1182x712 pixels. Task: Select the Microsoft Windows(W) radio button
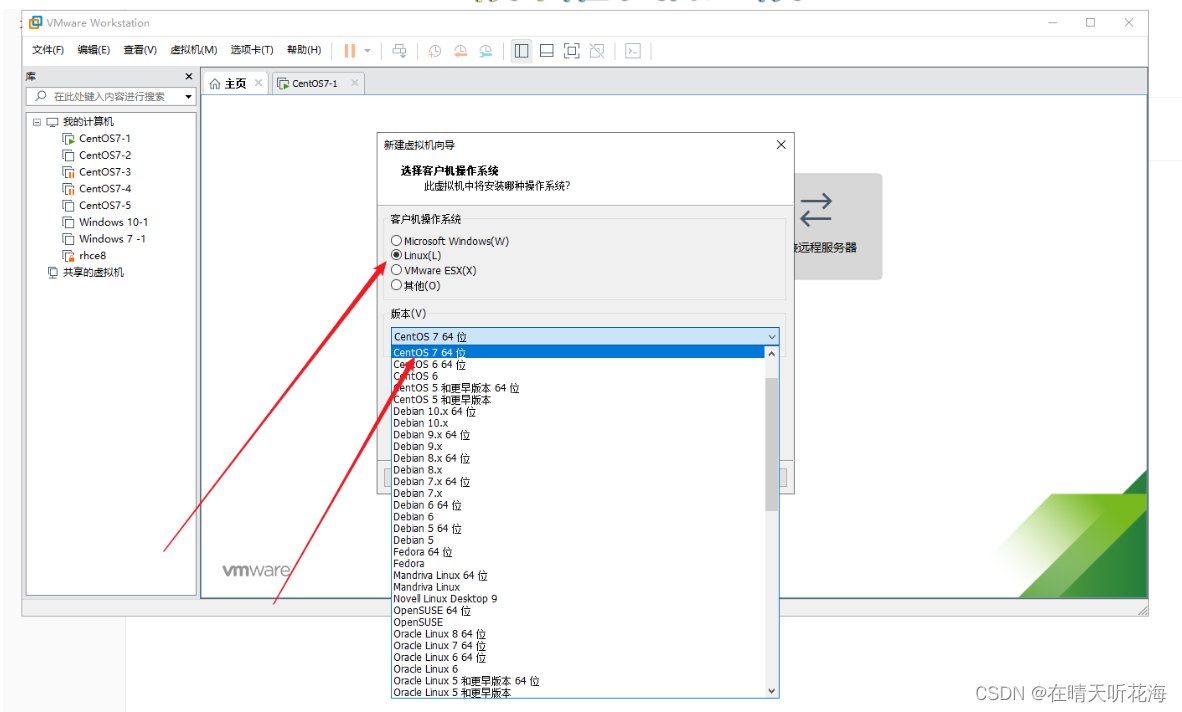coord(397,240)
